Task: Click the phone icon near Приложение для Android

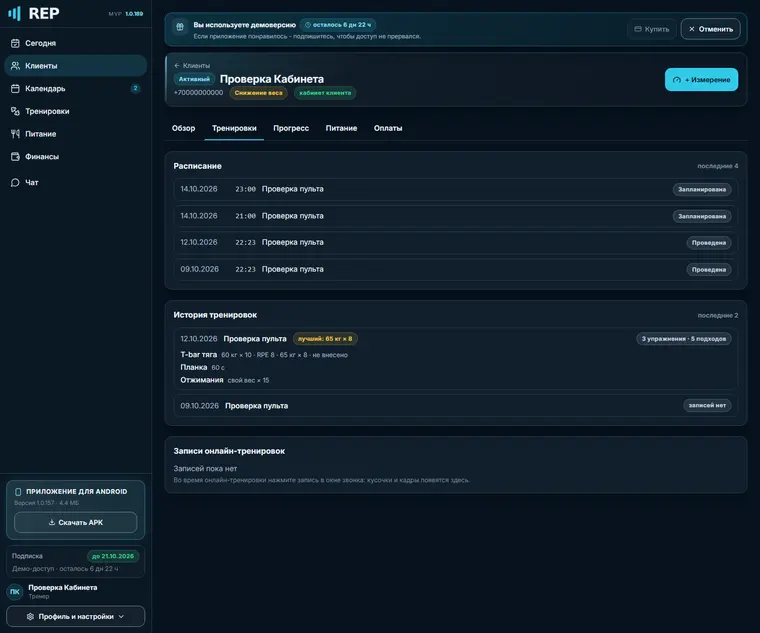Action: point(18,492)
